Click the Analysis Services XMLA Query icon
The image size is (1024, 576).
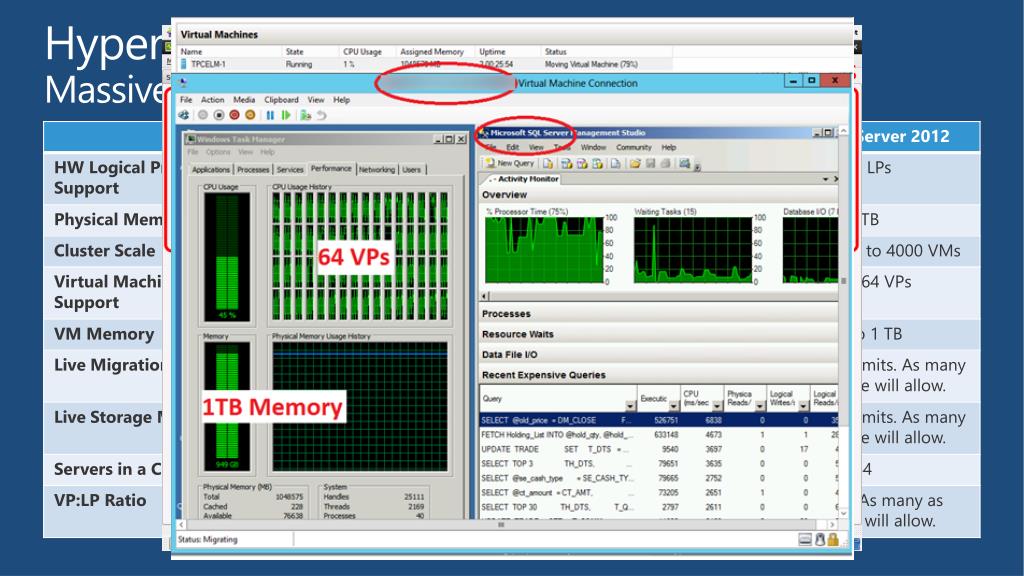(x=598, y=163)
